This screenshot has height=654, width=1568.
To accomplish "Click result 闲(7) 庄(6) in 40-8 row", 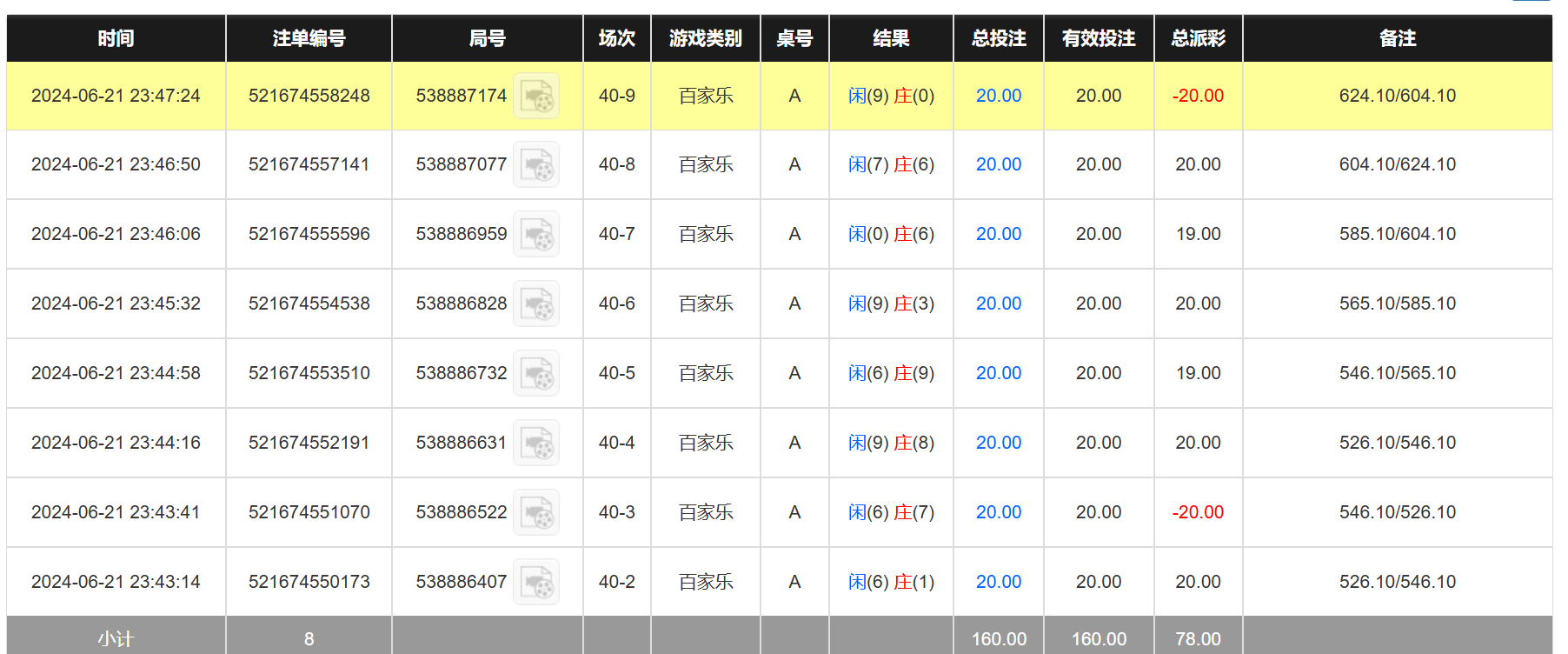I will coord(891,164).
